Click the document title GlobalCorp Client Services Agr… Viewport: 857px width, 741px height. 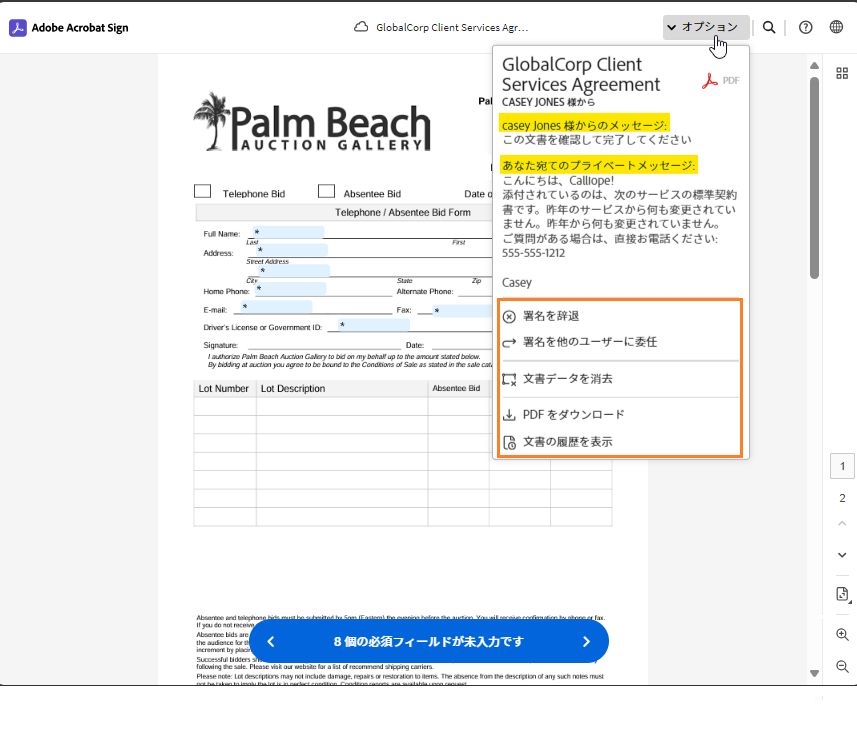tap(452, 27)
